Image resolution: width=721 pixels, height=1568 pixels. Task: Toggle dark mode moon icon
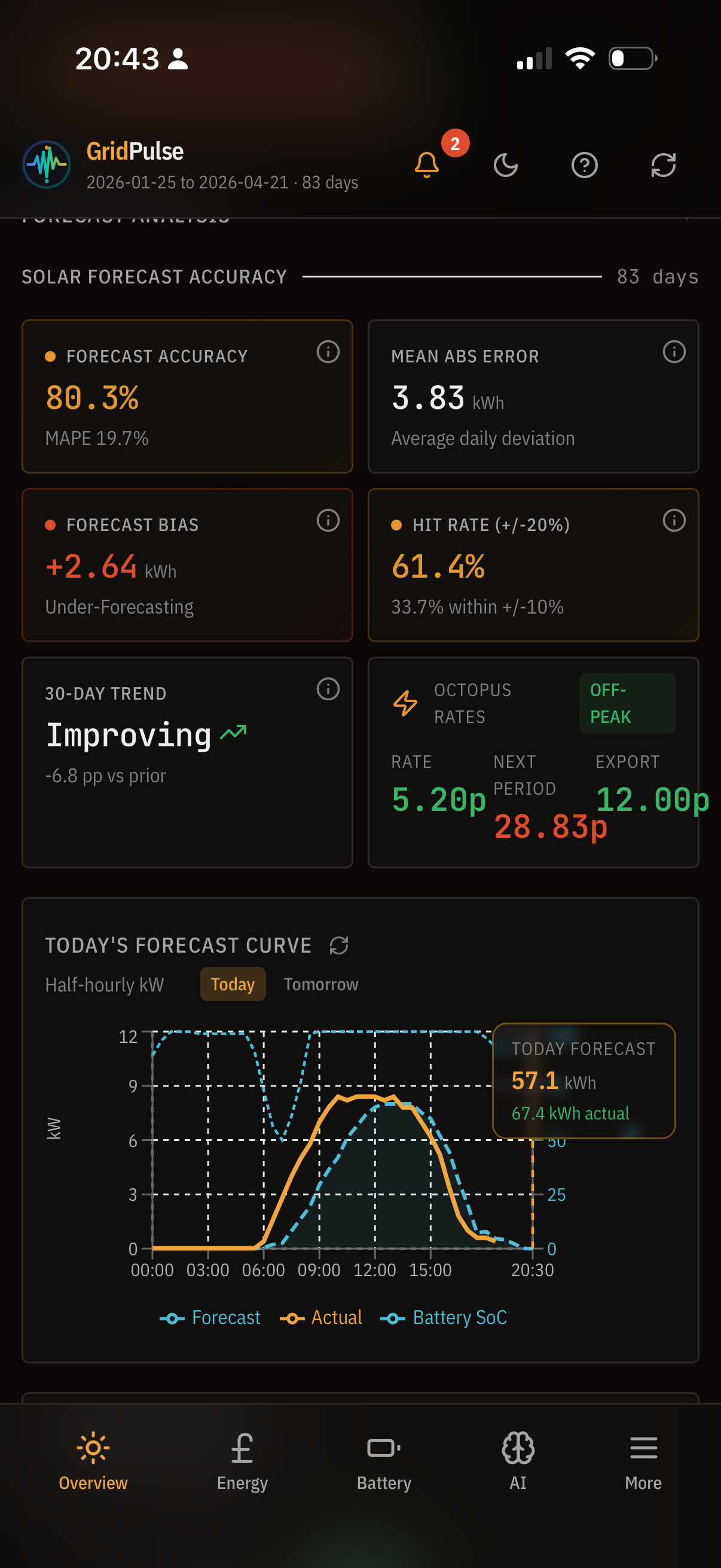click(506, 165)
